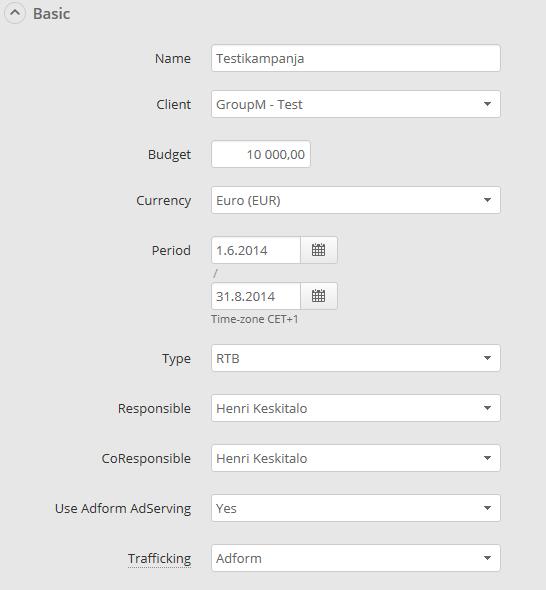Click the arrow on the Client dropdown
Image resolution: width=546 pixels, height=590 pixels.
pyautogui.click(x=487, y=104)
